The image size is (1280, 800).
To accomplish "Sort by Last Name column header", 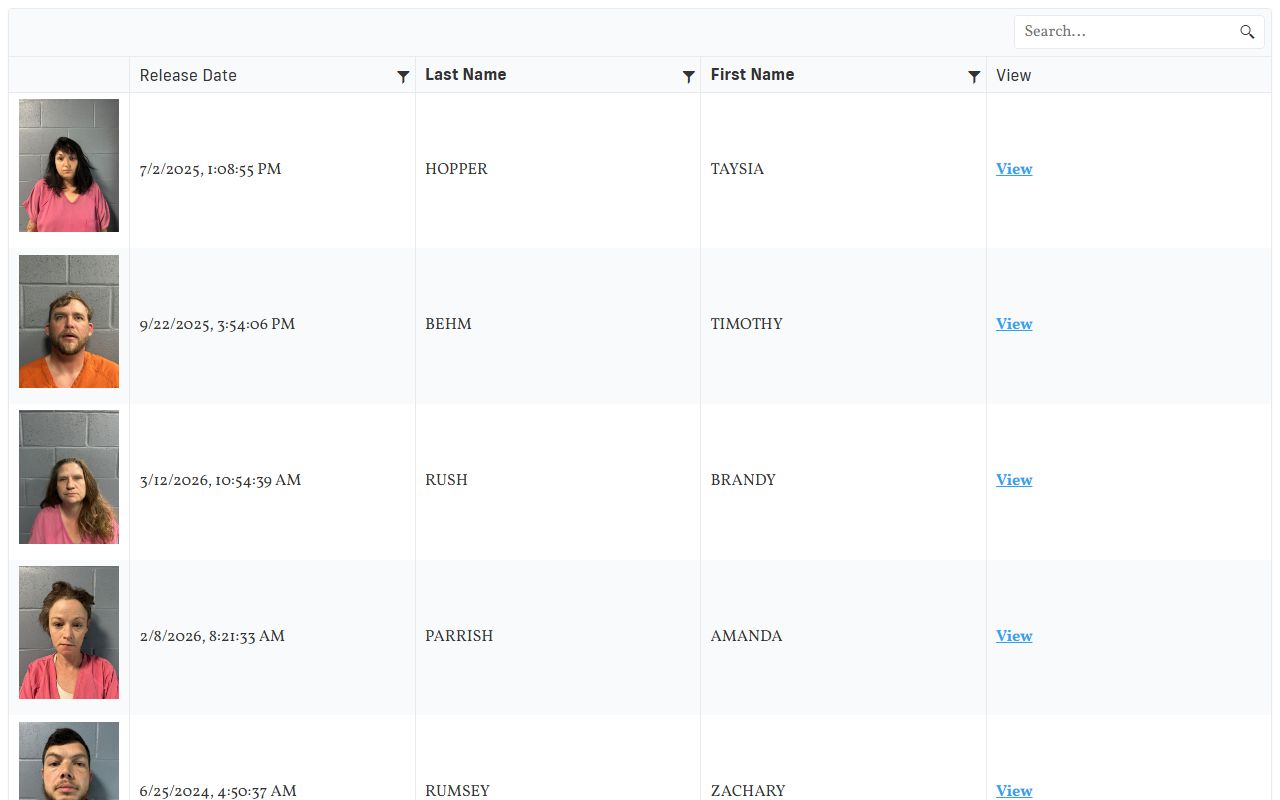I will pyautogui.click(x=465, y=74).
